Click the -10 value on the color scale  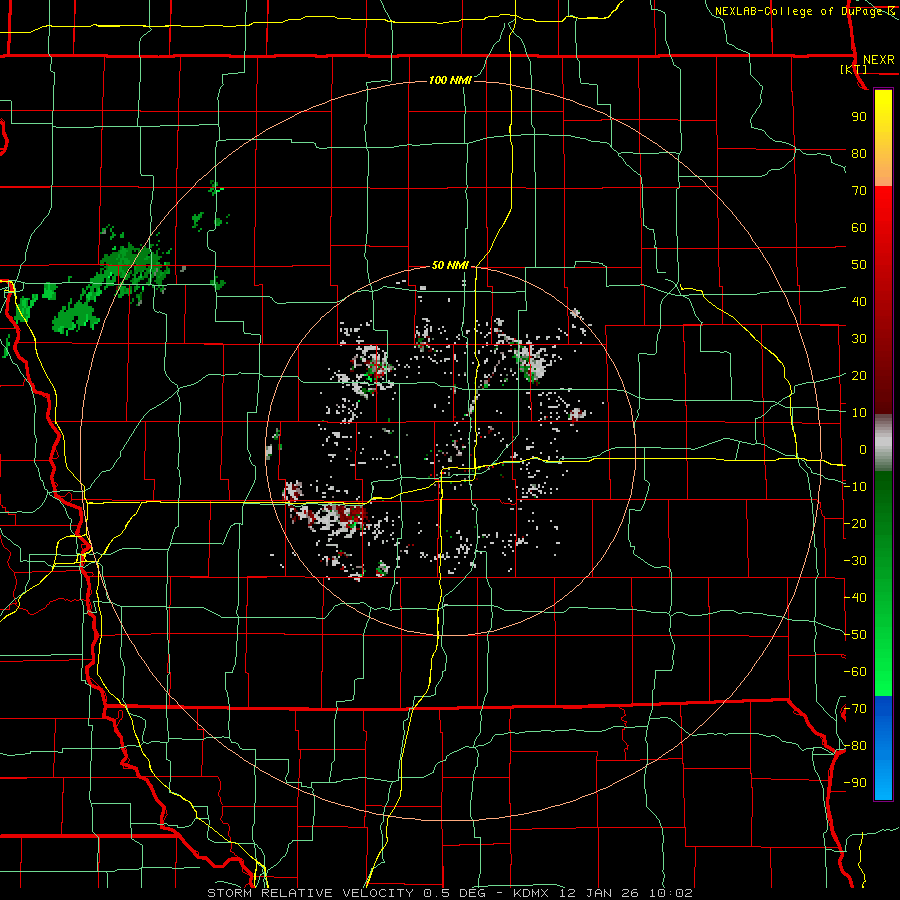[x=855, y=487]
